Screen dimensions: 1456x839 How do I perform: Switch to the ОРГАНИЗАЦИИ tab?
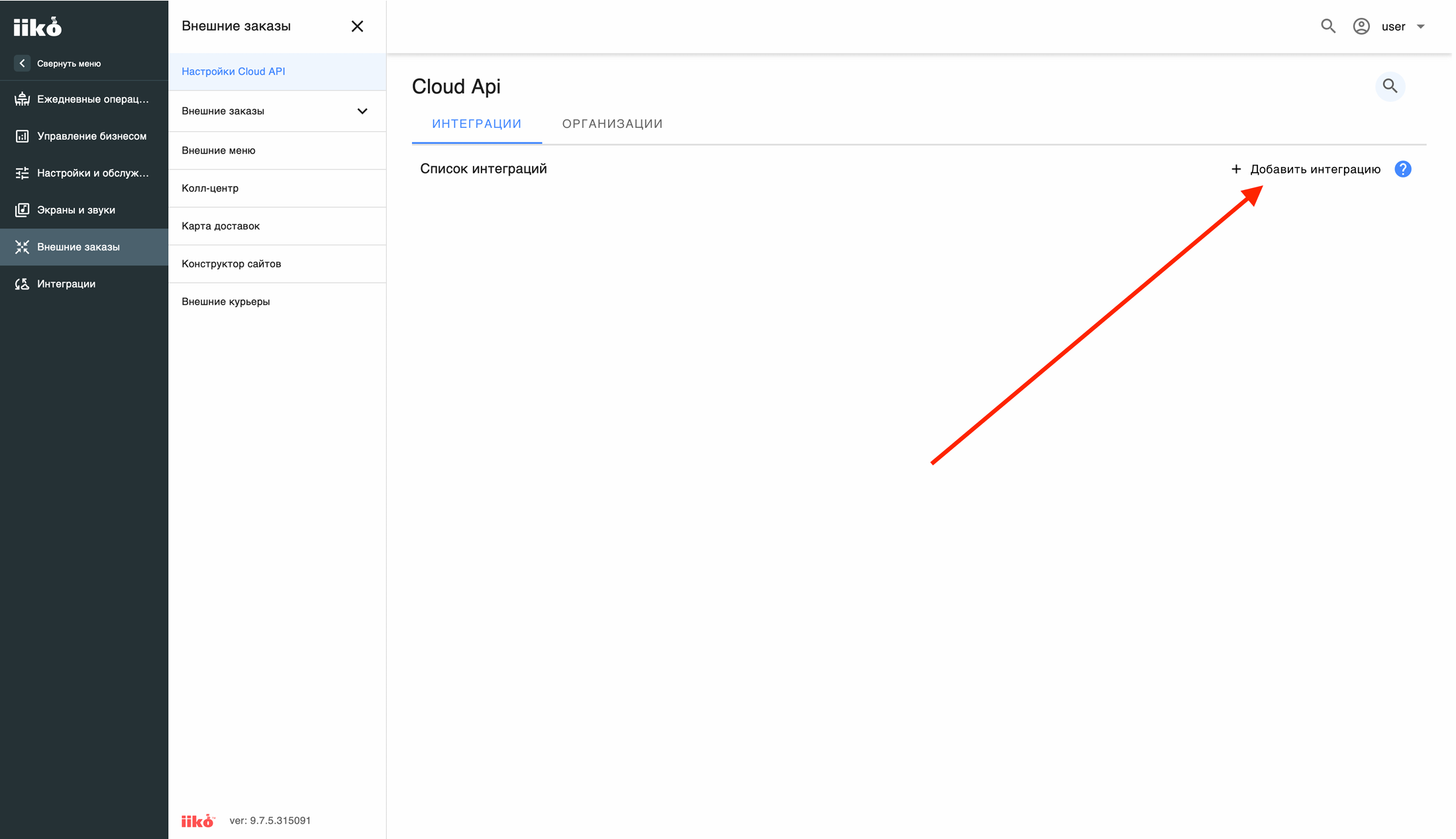[x=612, y=124]
